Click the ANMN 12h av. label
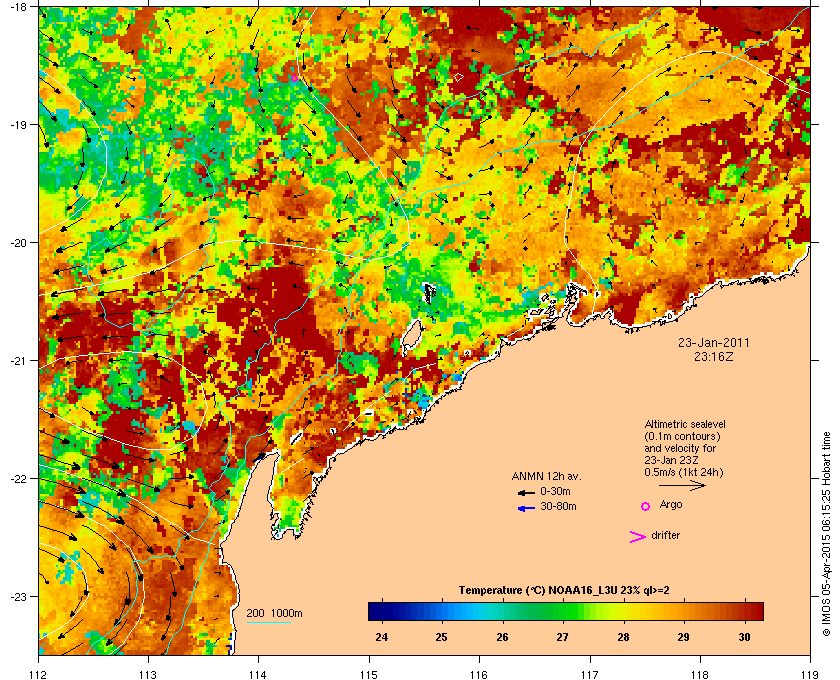 point(546,476)
